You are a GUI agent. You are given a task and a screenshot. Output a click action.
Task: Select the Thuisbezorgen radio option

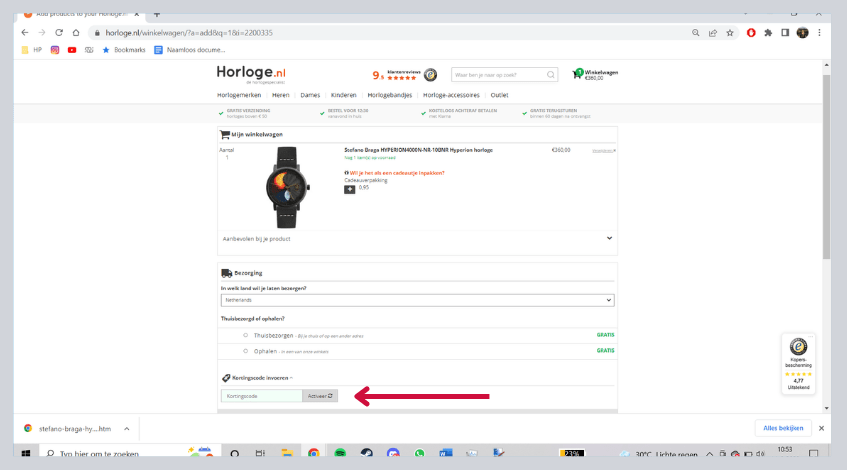[x=245, y=335]
